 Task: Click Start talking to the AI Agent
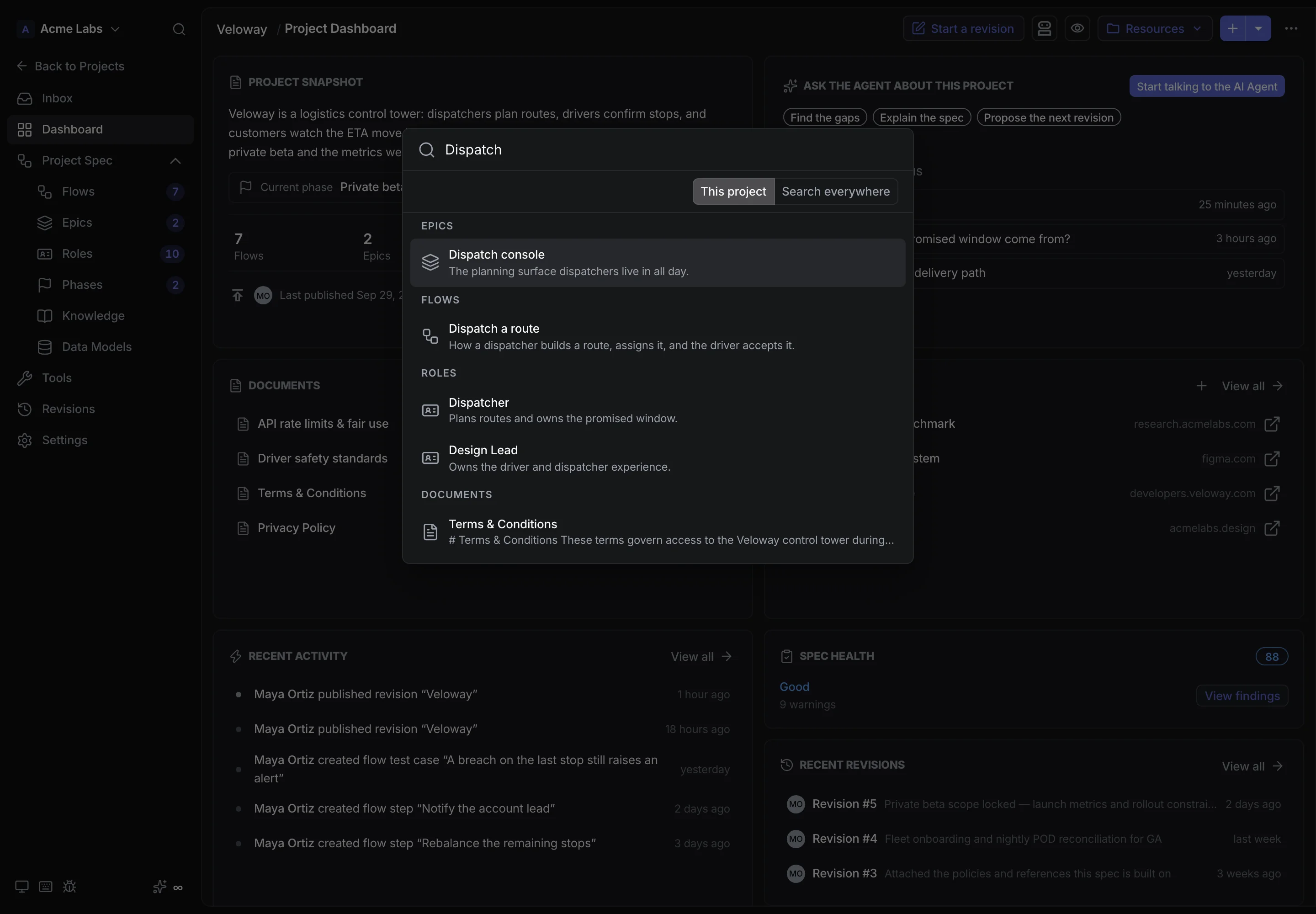pyautogui.click(x=1207, y=86)
